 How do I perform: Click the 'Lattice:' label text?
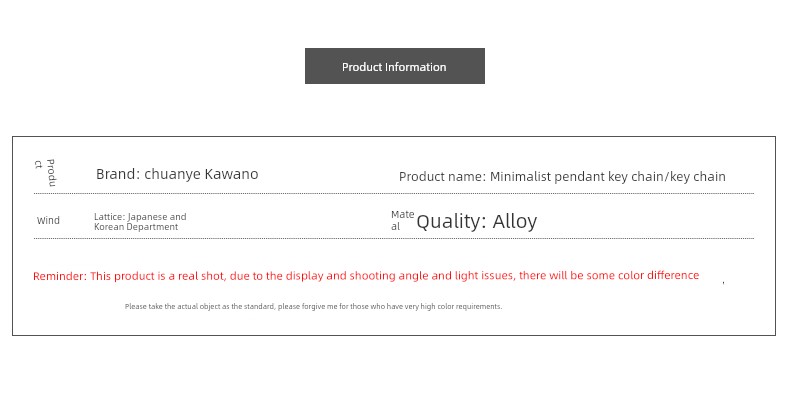point(109,217)
